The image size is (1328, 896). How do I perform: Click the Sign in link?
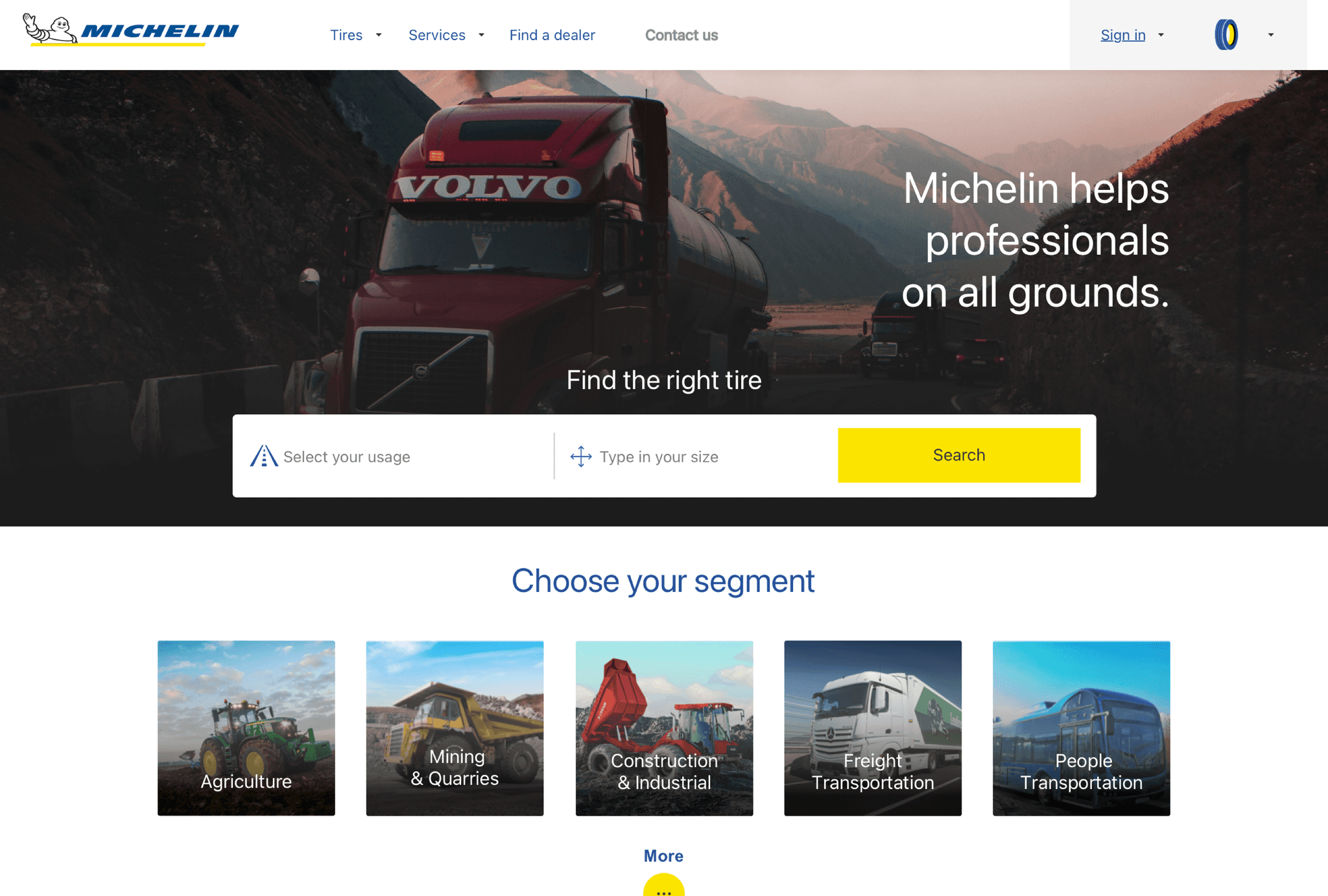point(1122,35)
